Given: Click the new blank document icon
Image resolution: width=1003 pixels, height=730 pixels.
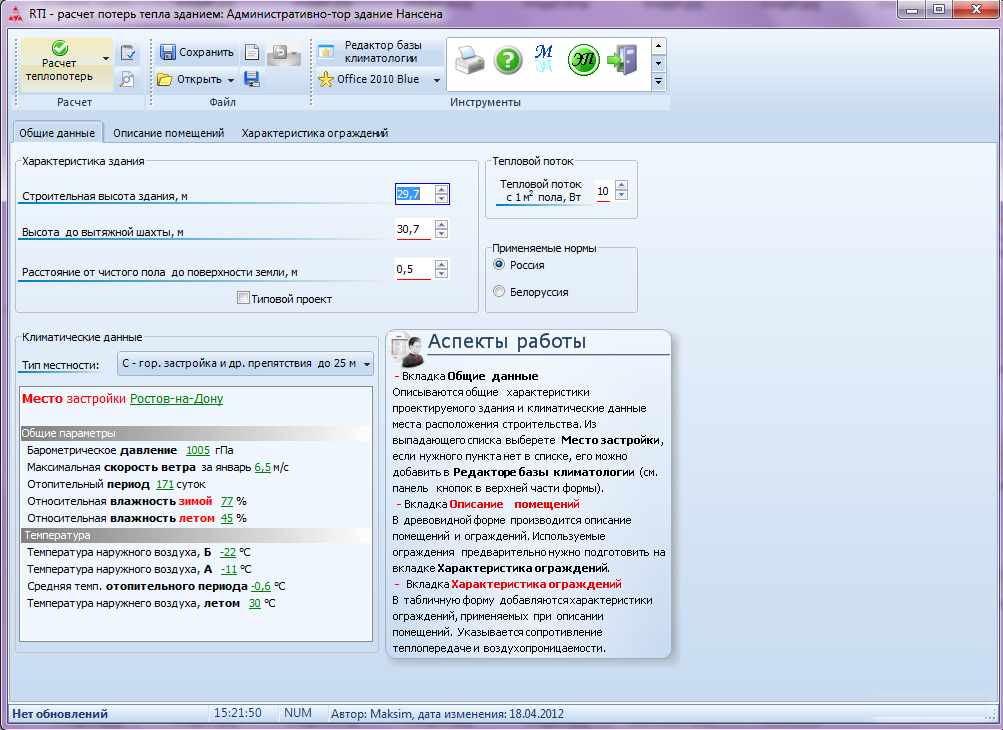Looking at the screenshot, I should (253, 52).
